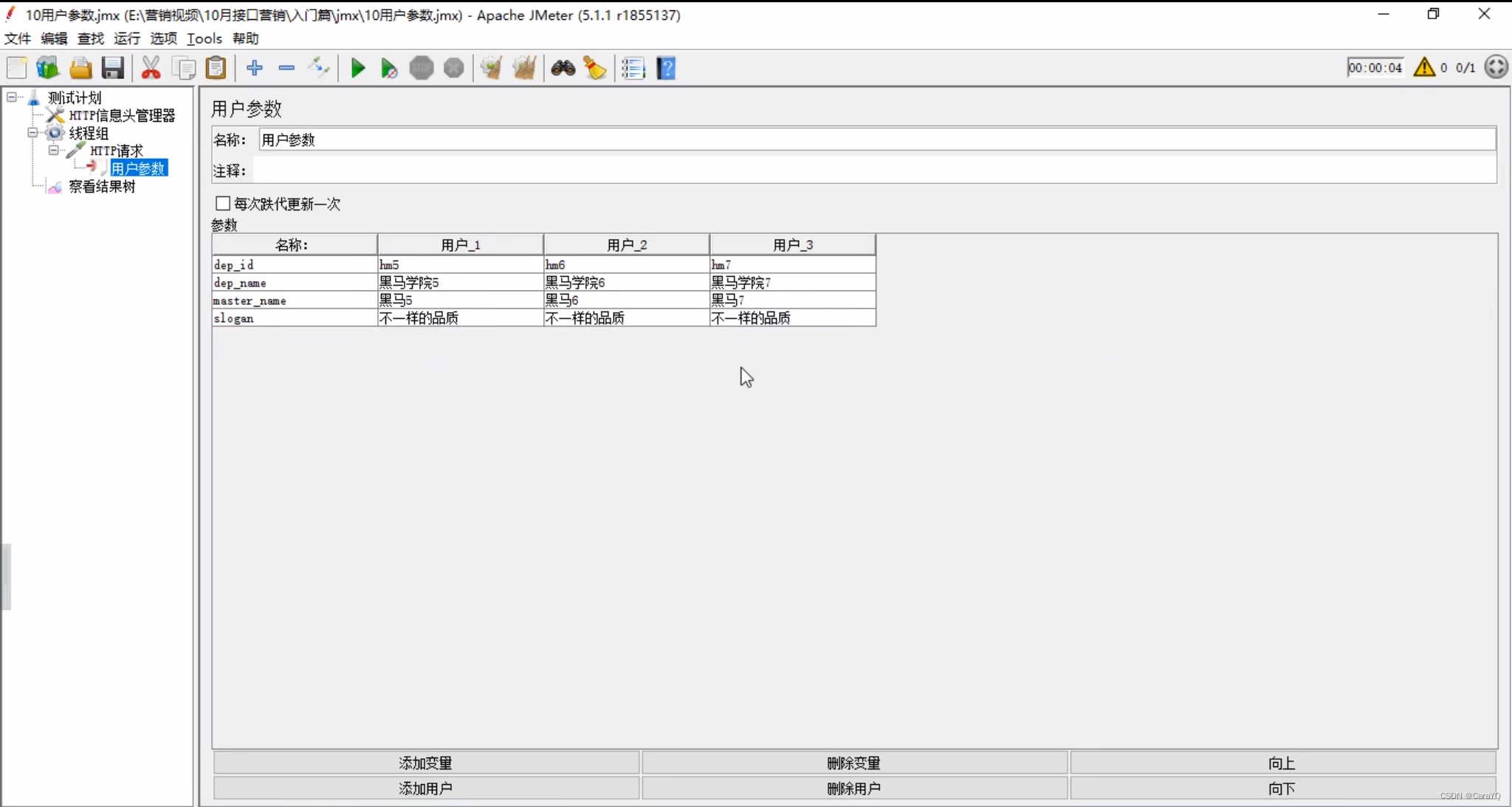Select HTTP信息头管理器 in the tree
Viewport: 1512px width, 807px height.
click(x=122, y=115)
